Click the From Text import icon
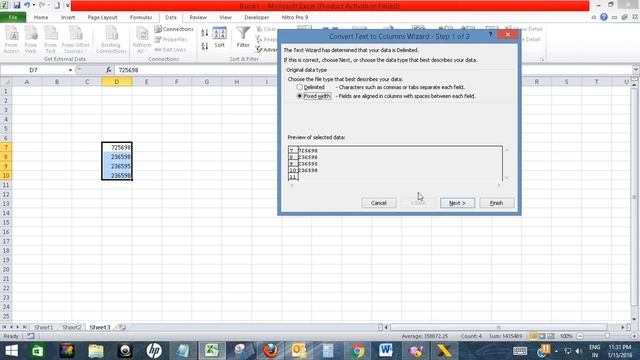 50,39
